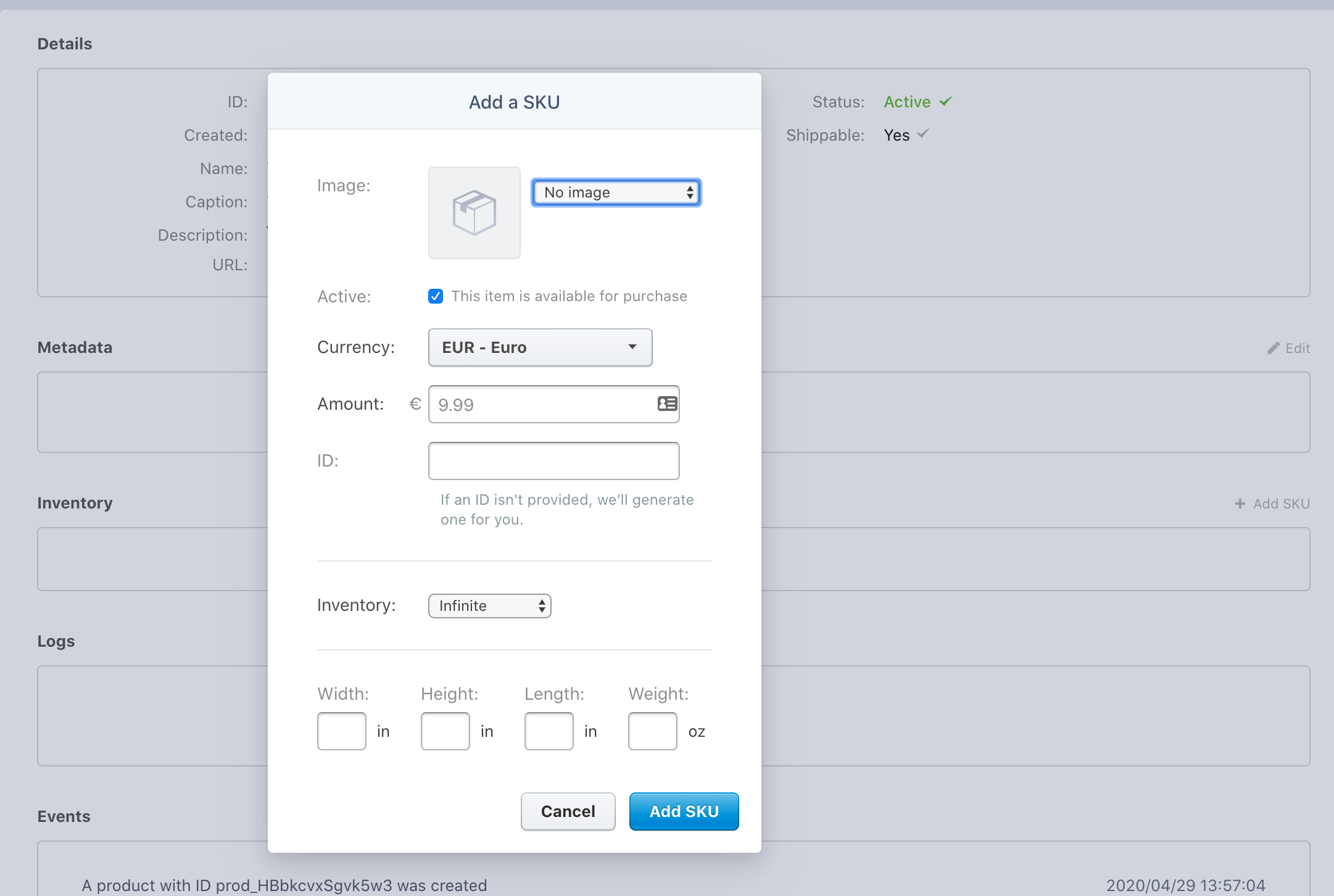Click the plus icon beside Add SKU
This screenshot has height=896, width=1334.
1240,503
